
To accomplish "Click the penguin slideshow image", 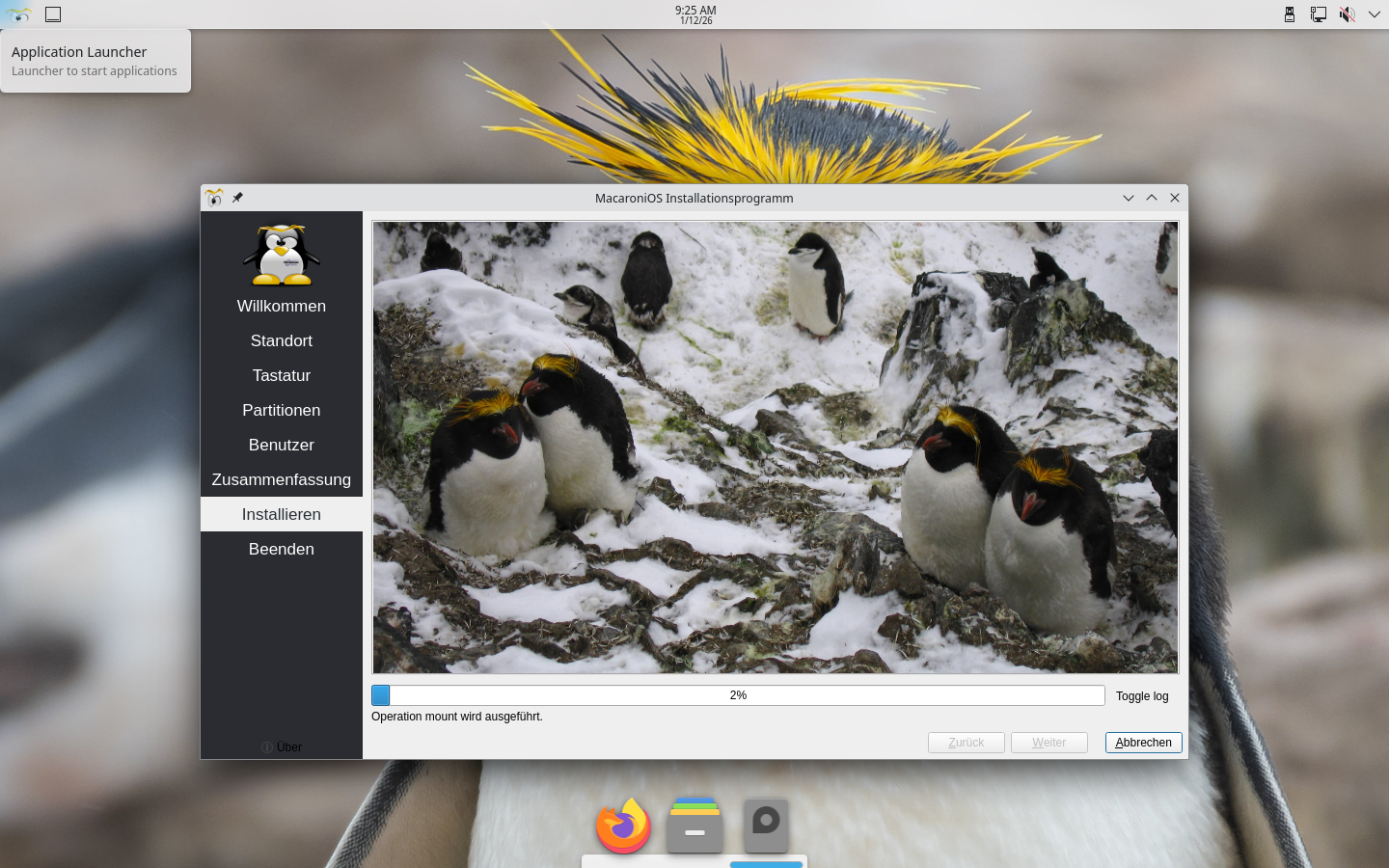I will click(775, 448).
